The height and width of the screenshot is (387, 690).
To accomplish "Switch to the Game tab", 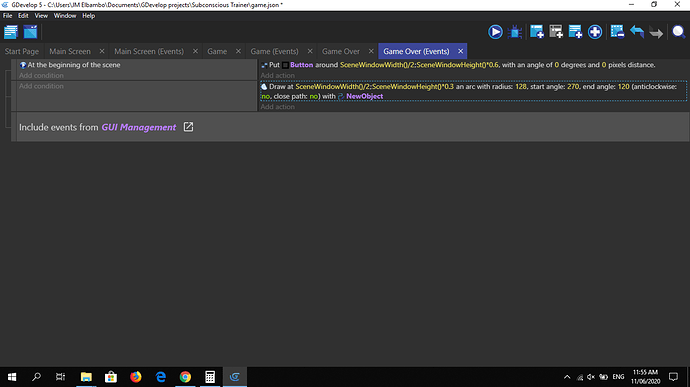I will coord(217,51).
